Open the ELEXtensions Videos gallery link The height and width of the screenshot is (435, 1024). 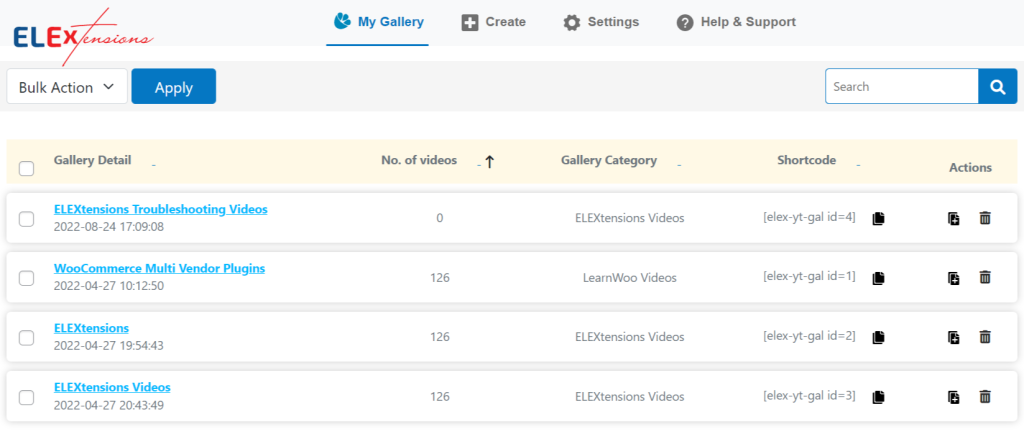tap(112, 387)
